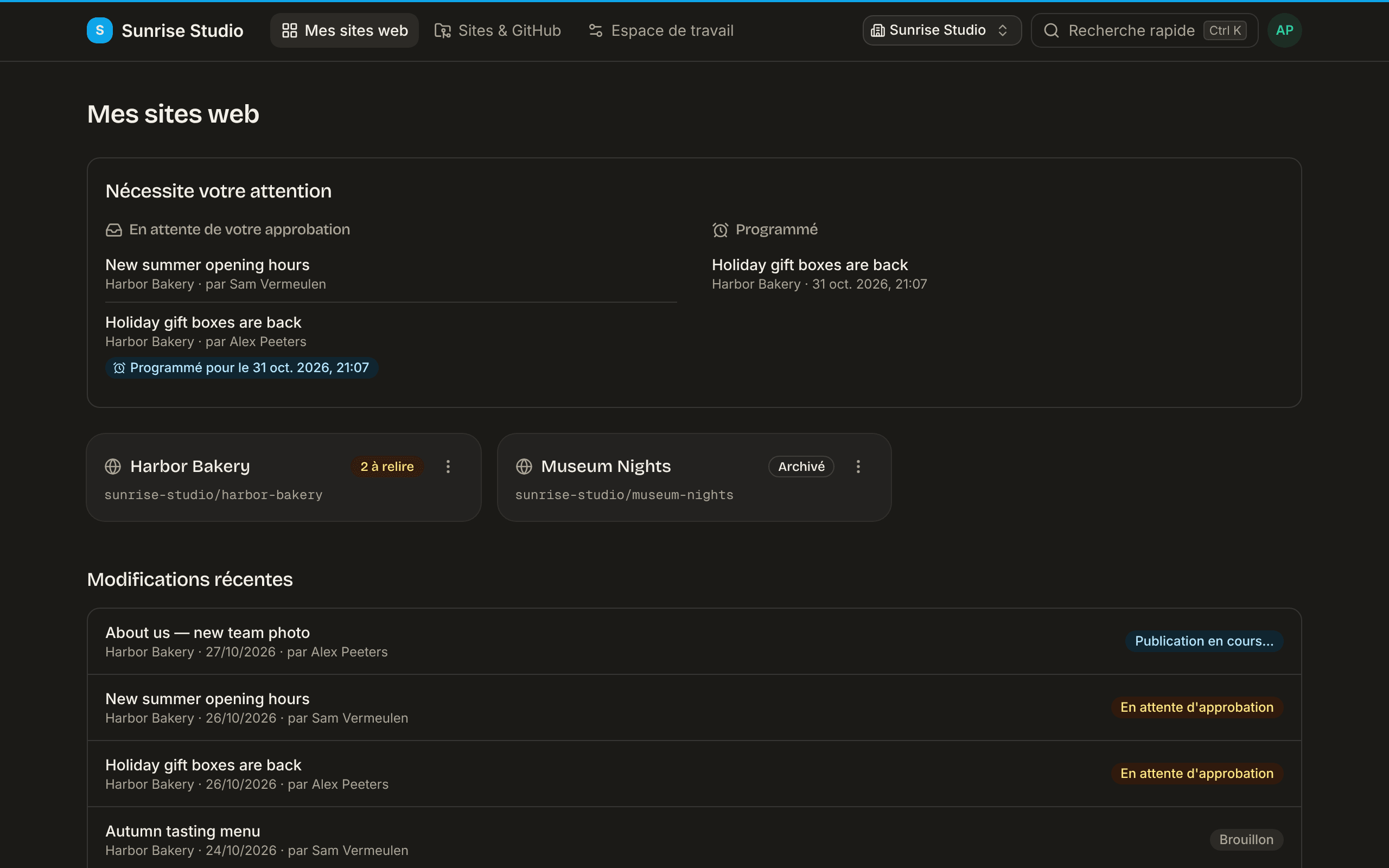Click the Sites & GitHub folder icon
This screenshot has width=1389, height=868.
tap(443, 30)
